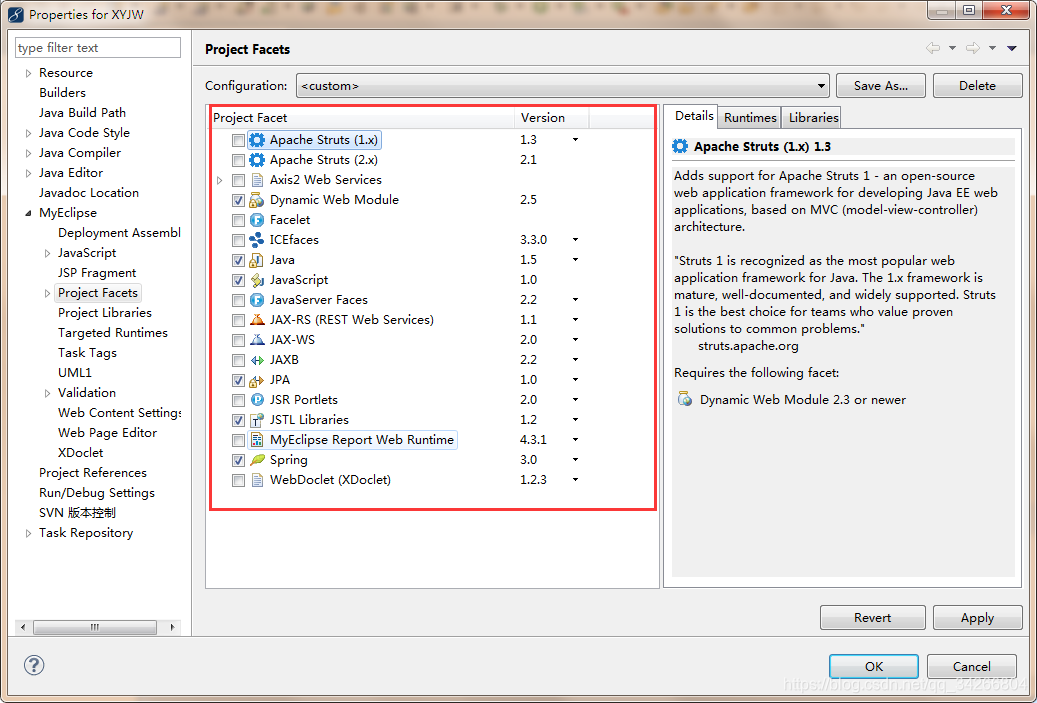Click the JSTL Libraries facet icon

tap(257, 420)
